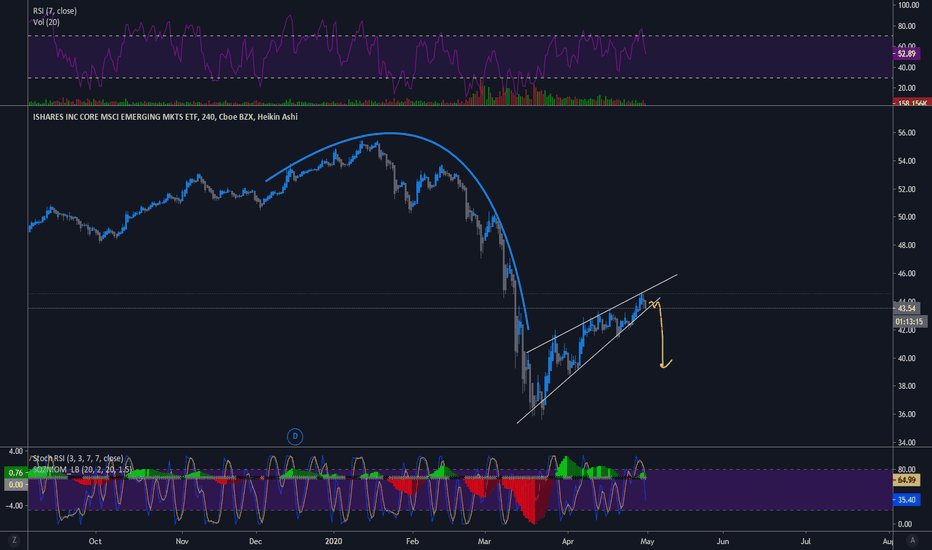Click 48.00 on the price scale

pos(906,245)
